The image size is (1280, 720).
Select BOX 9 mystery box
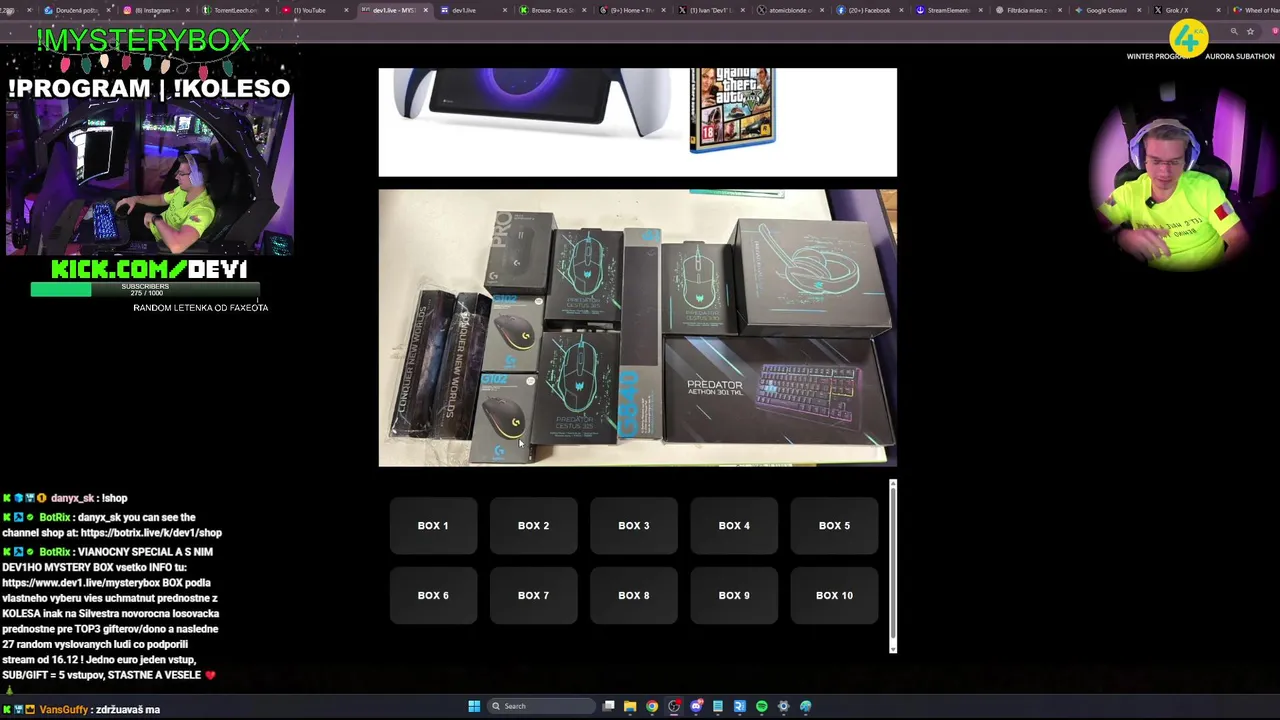(734, 596)
